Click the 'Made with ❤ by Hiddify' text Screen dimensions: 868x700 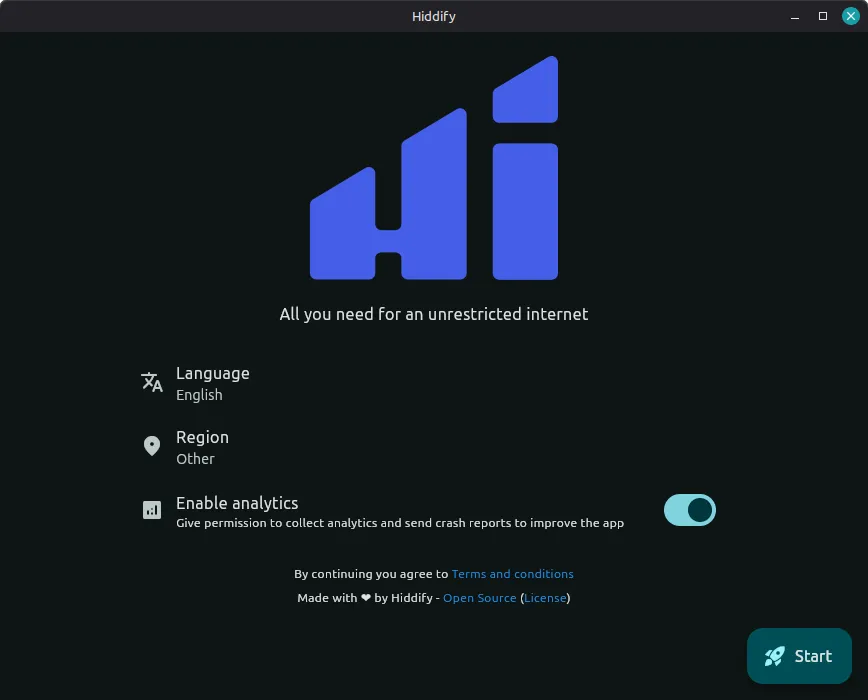point(365,598)
